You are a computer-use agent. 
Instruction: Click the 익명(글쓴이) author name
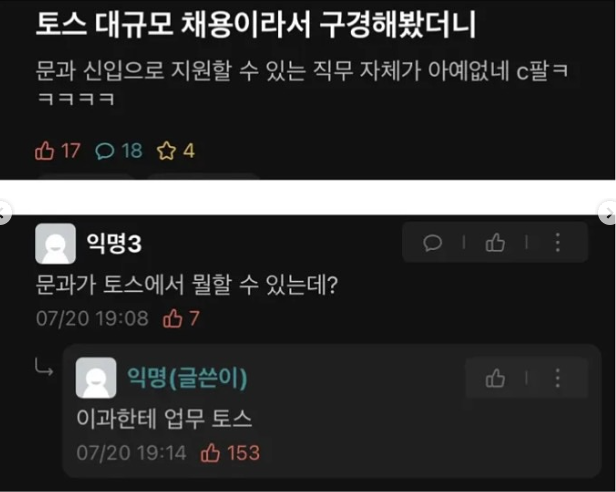[x=187, y=378]
